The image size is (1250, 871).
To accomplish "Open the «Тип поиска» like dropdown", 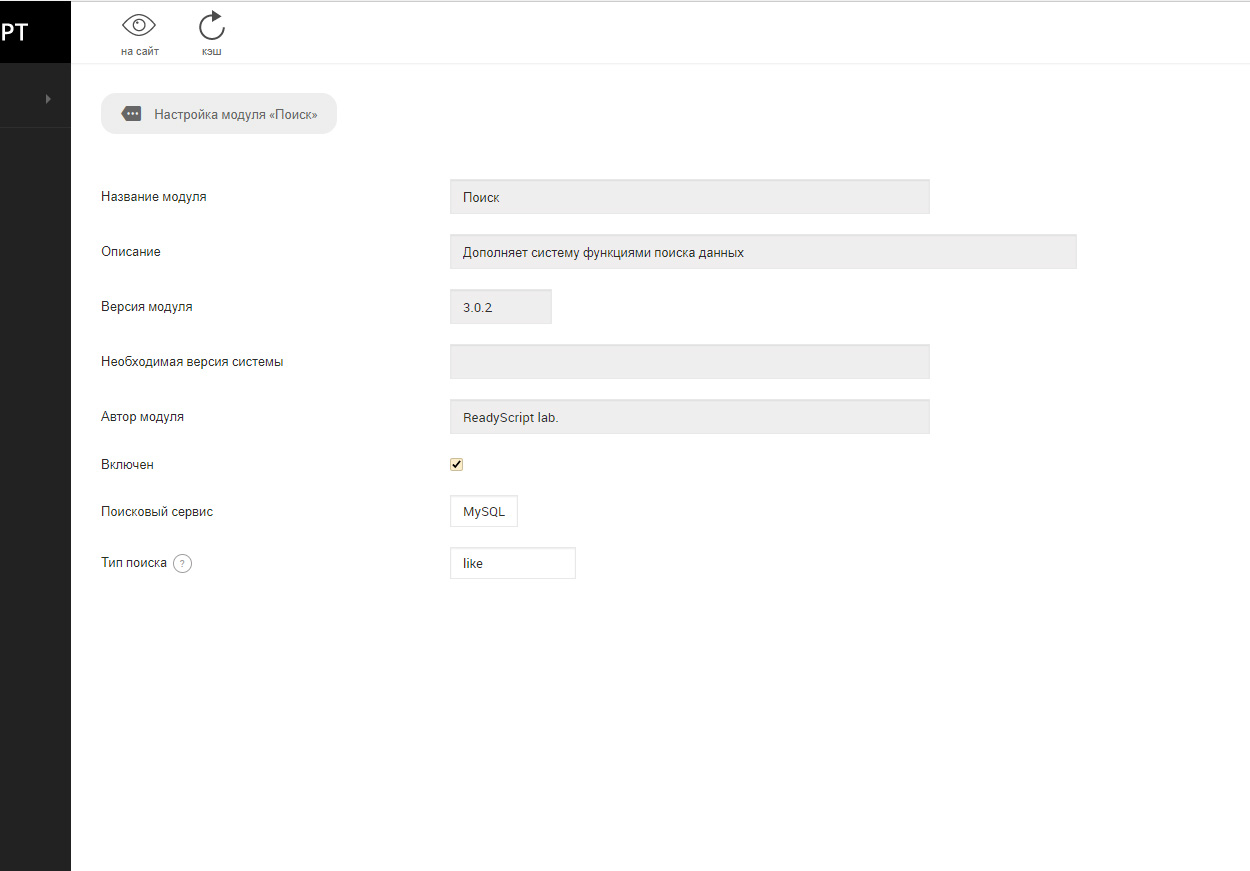I will [512, 563].
